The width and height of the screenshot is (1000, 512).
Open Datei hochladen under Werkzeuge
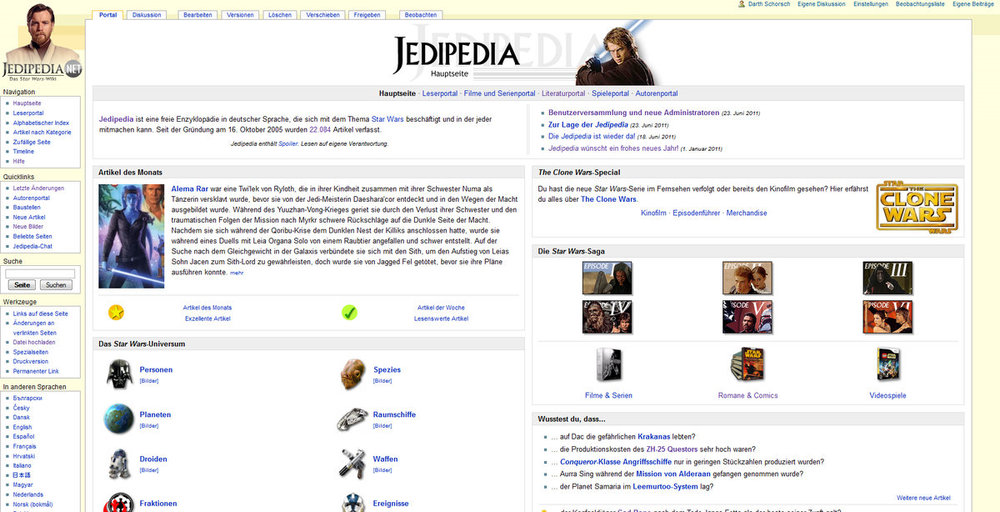[34, 342]
